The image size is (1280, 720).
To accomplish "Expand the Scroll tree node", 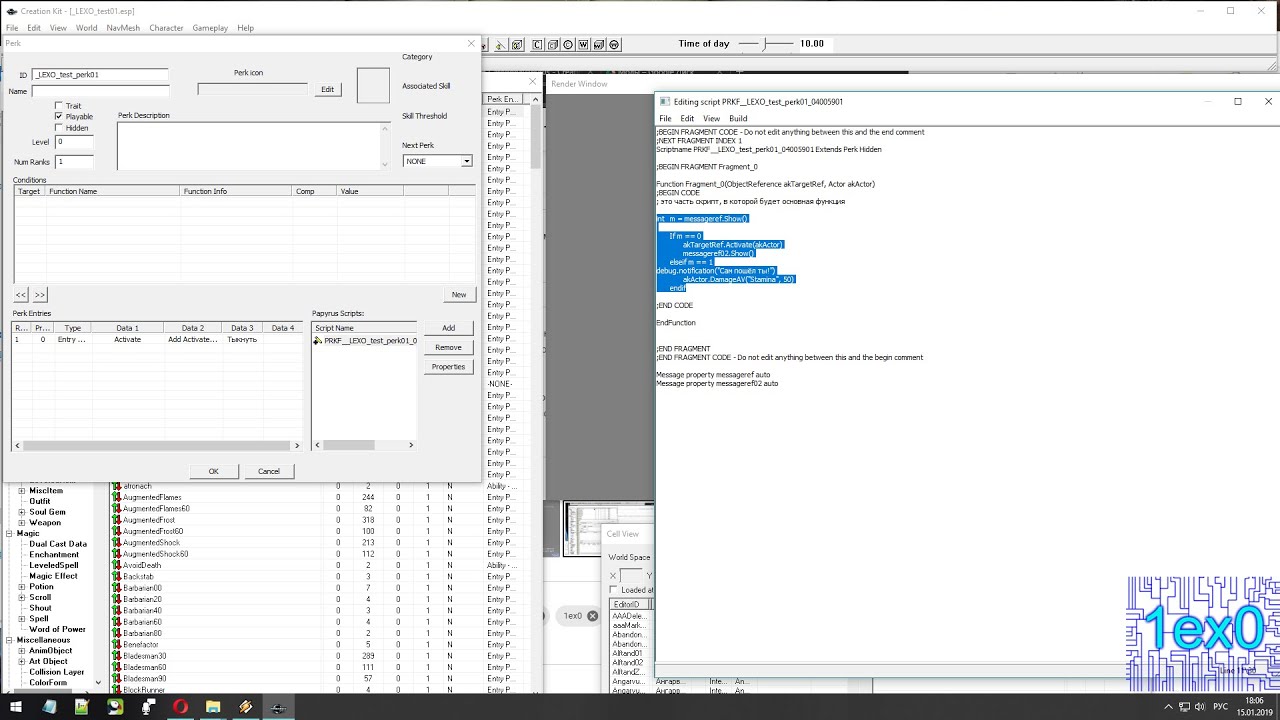I will [22, 597].
